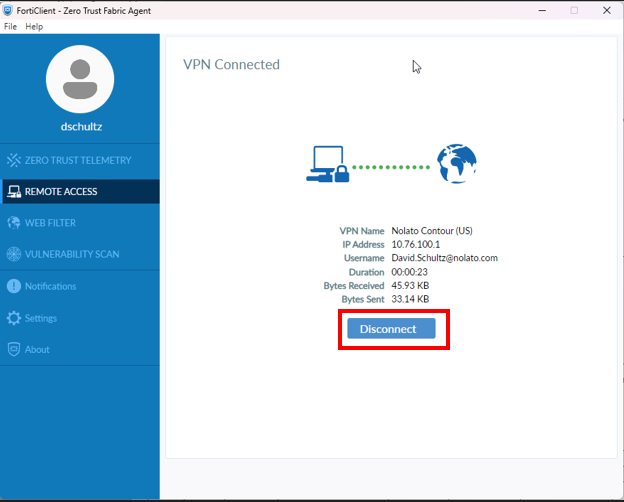Viewport: 624px width, 502px height.
Task: Click the Settings gear icon
Action: click(14, 318)
